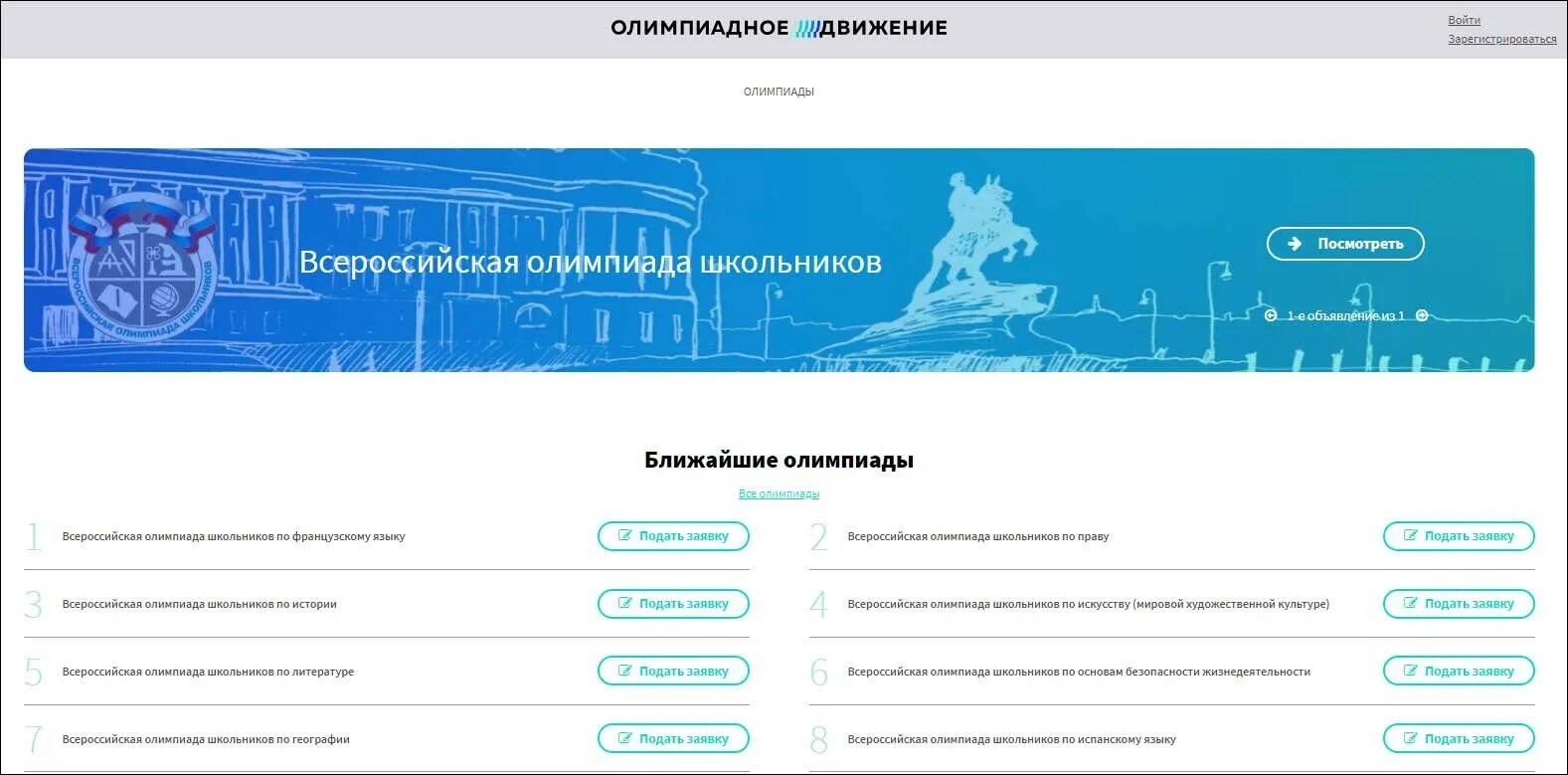
Task: Click Подать заявку for географии olympiad
Action: coord(673,739)
